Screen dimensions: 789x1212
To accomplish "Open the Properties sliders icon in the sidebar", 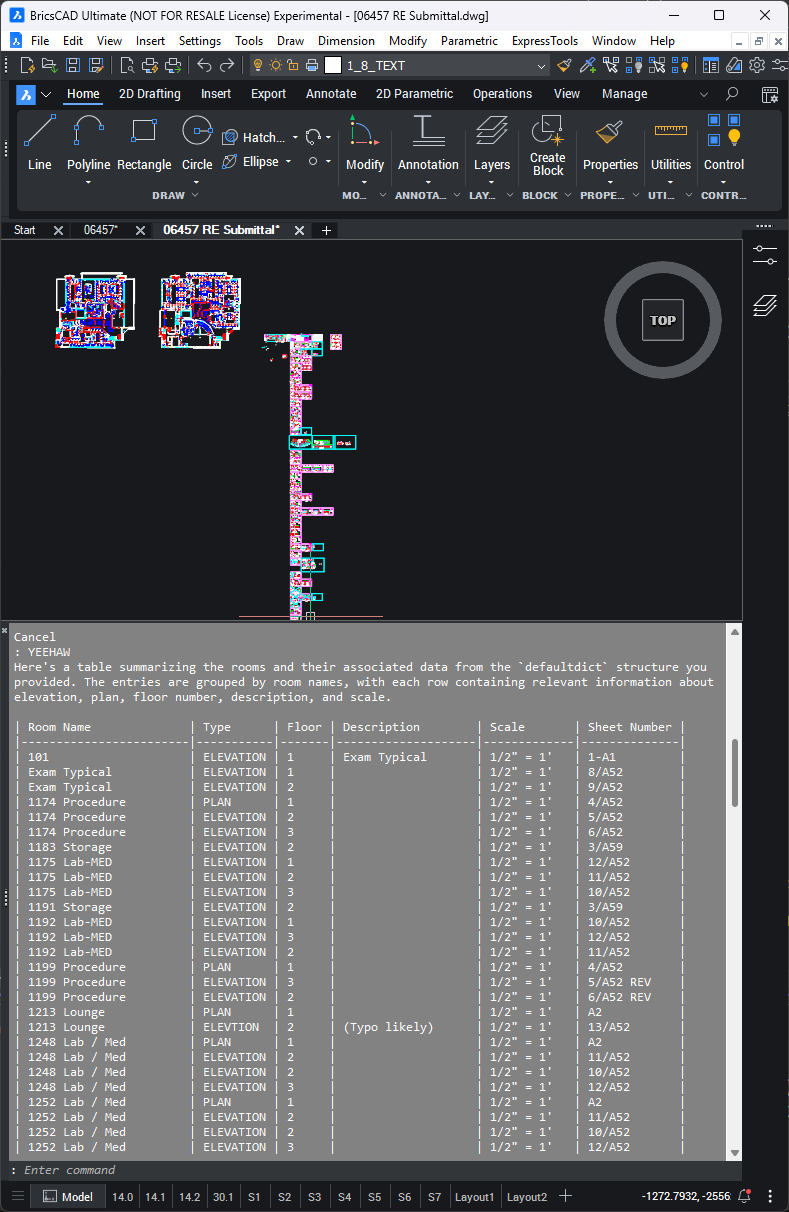I will pos(765,255).
